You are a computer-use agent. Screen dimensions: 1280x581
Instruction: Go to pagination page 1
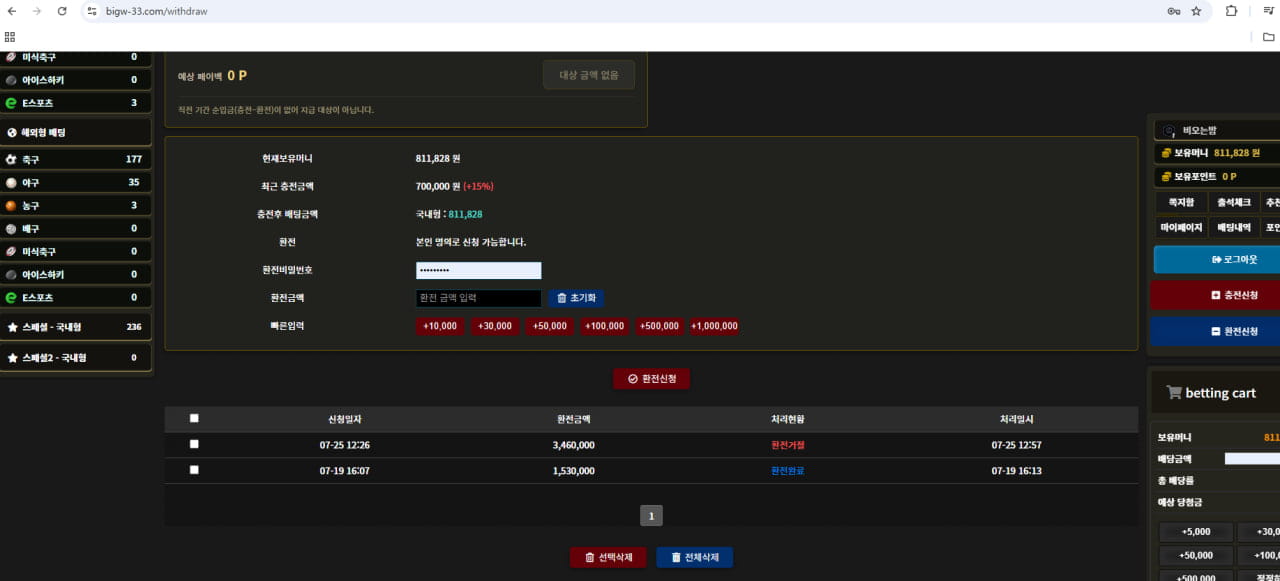(x=651, y=516)
